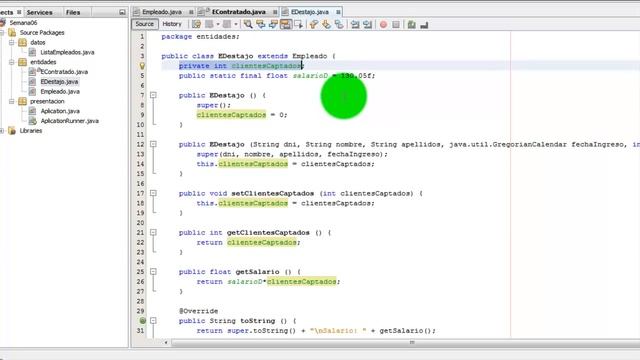The height and width of the screenshot is (360, 640).
Task: Click the Back navigation icon
Action: [209, 24]
